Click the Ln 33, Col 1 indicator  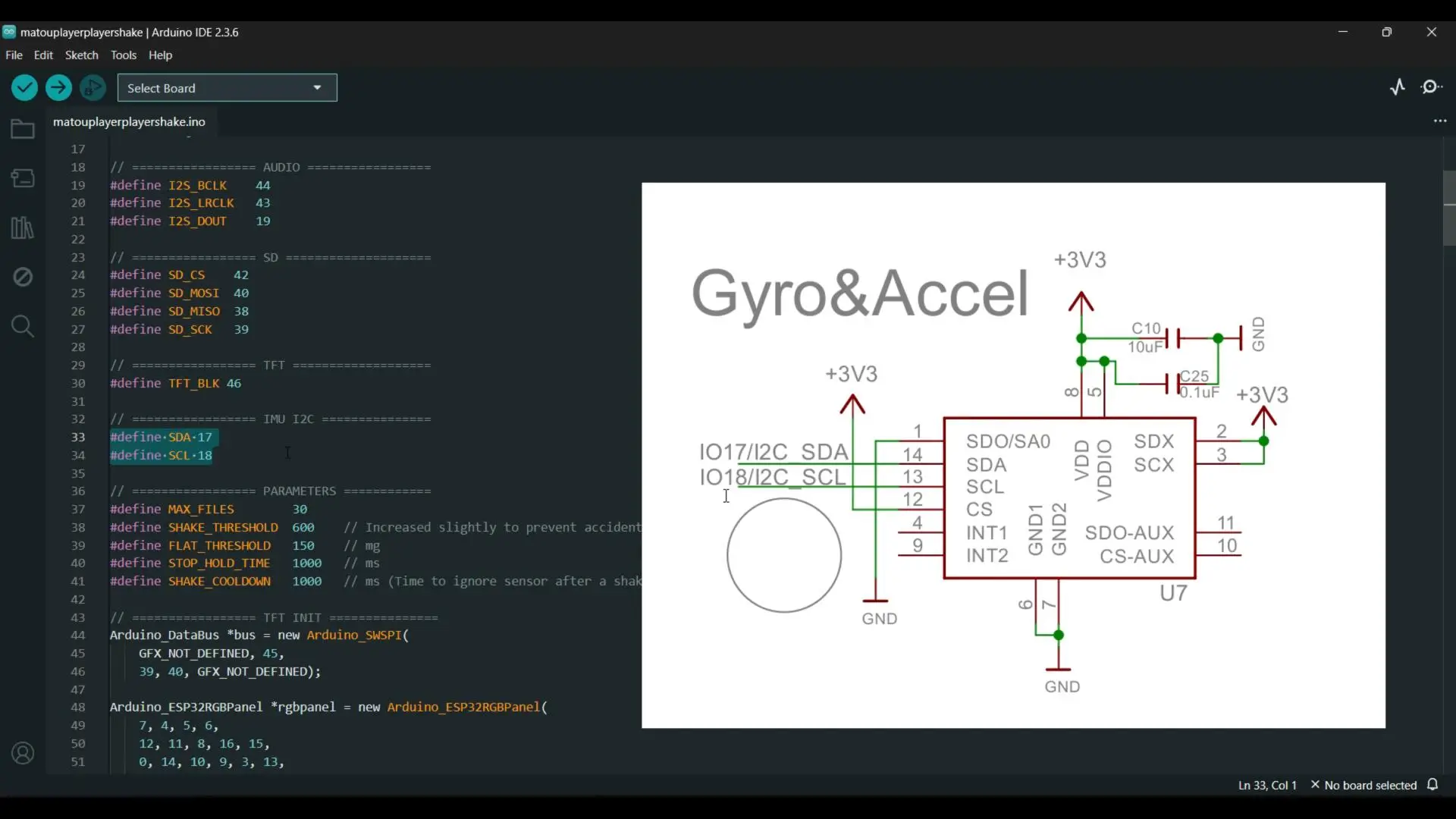1267,785
